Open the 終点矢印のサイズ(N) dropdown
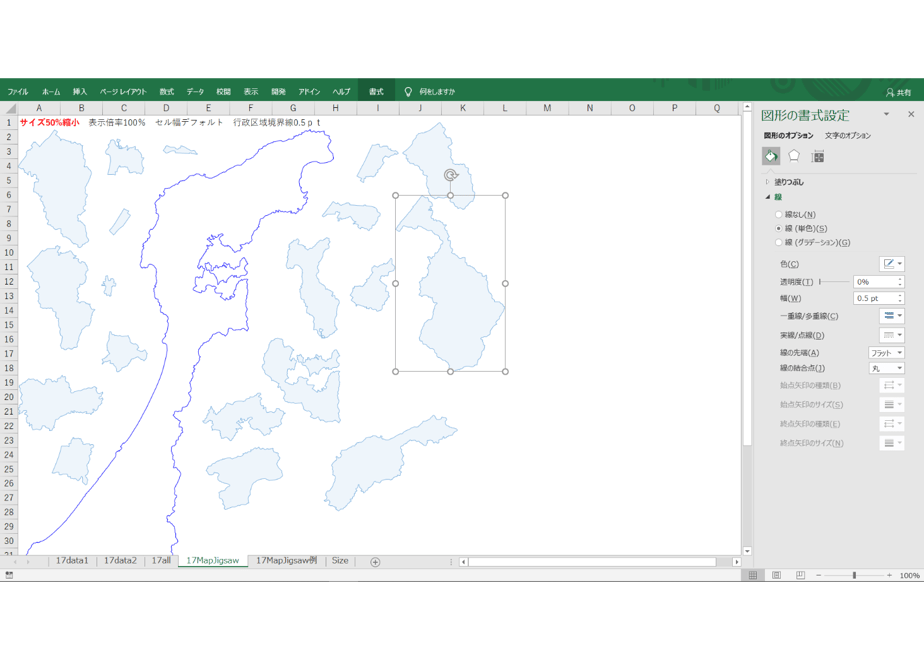 pyautogui.click(x=892, y=443)
